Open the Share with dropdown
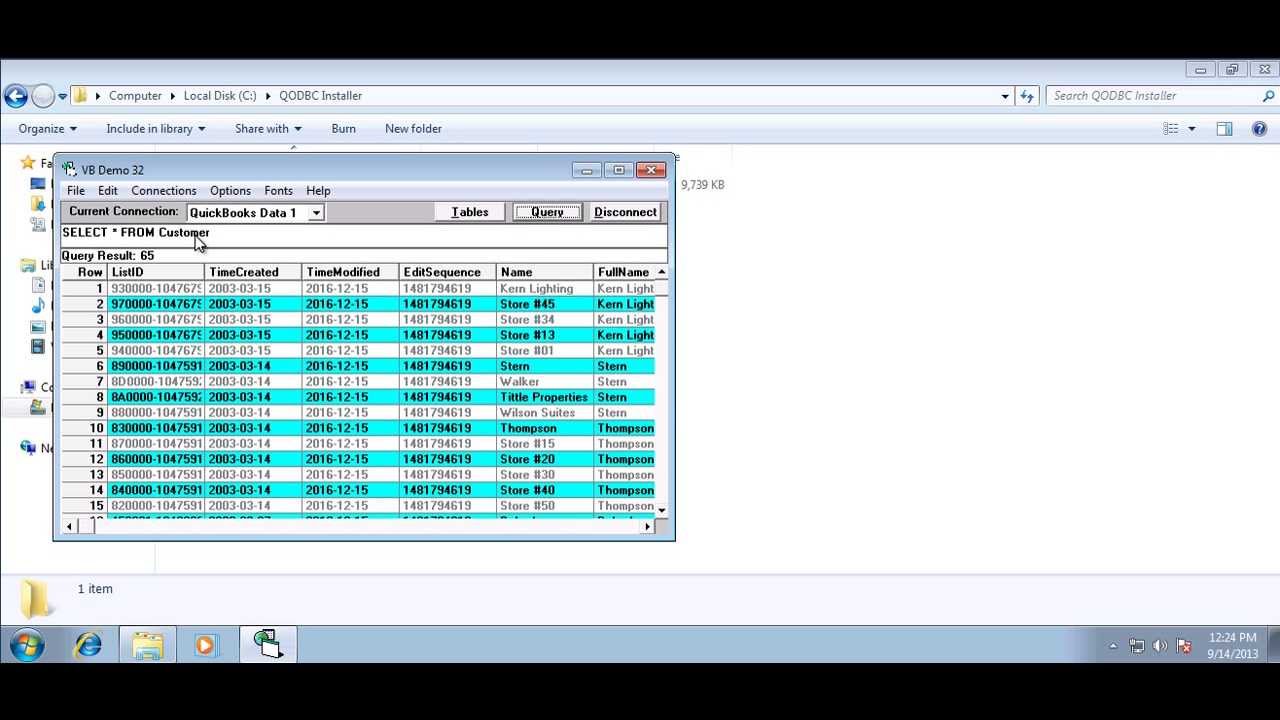 coord(268,129)
